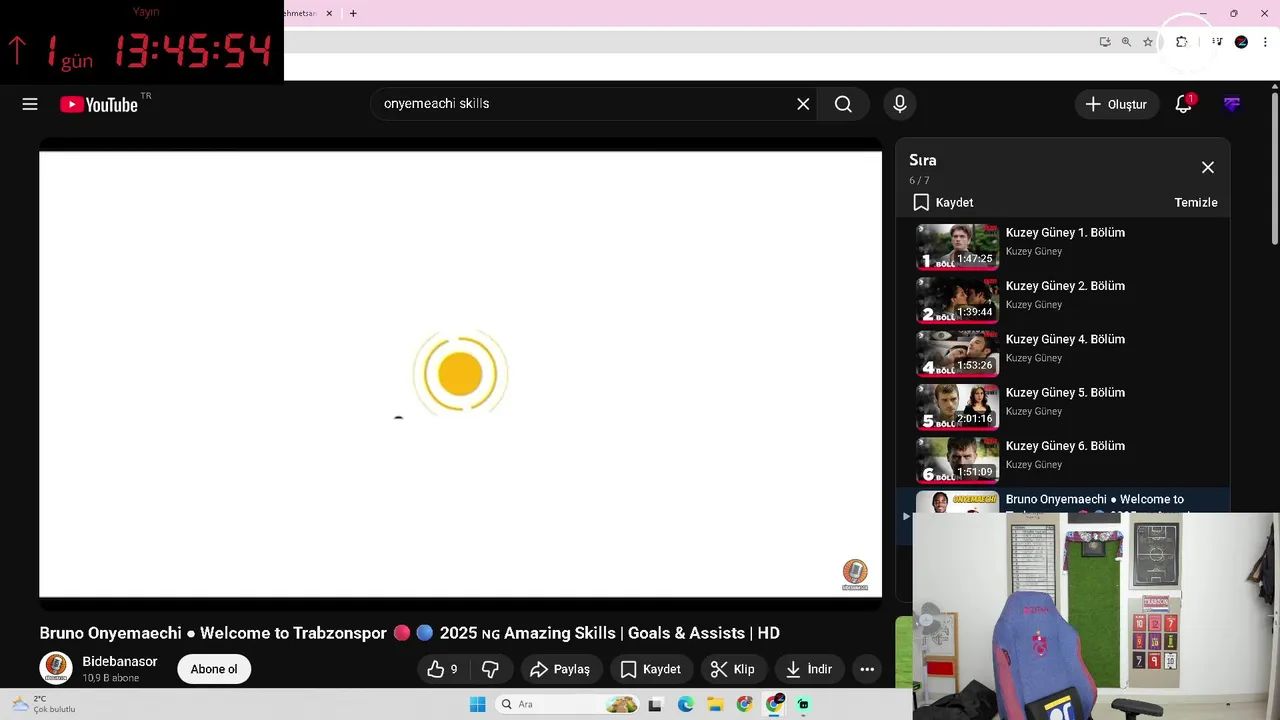Dislike the video with thumbs down
The image size is (1280, 720).
pyautogui.click(x=491, y=669)
